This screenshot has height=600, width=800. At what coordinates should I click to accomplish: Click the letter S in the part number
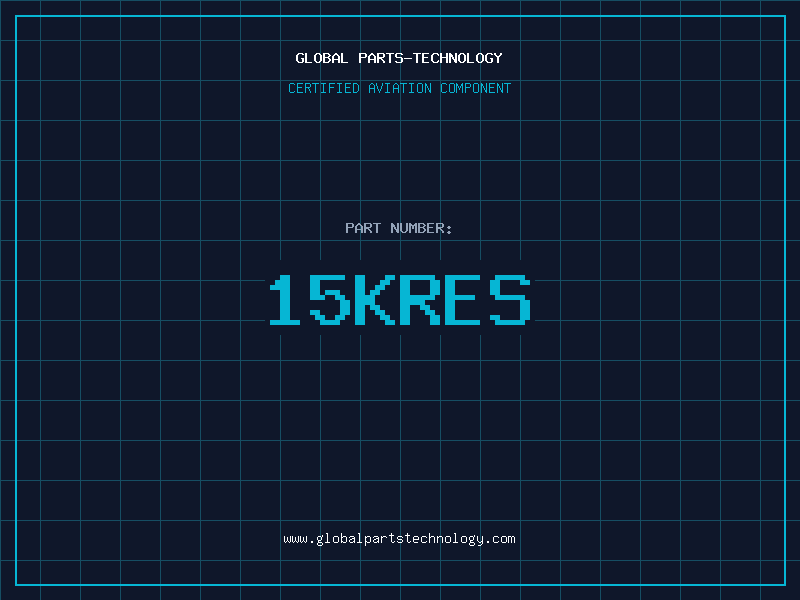coord(510,300)
